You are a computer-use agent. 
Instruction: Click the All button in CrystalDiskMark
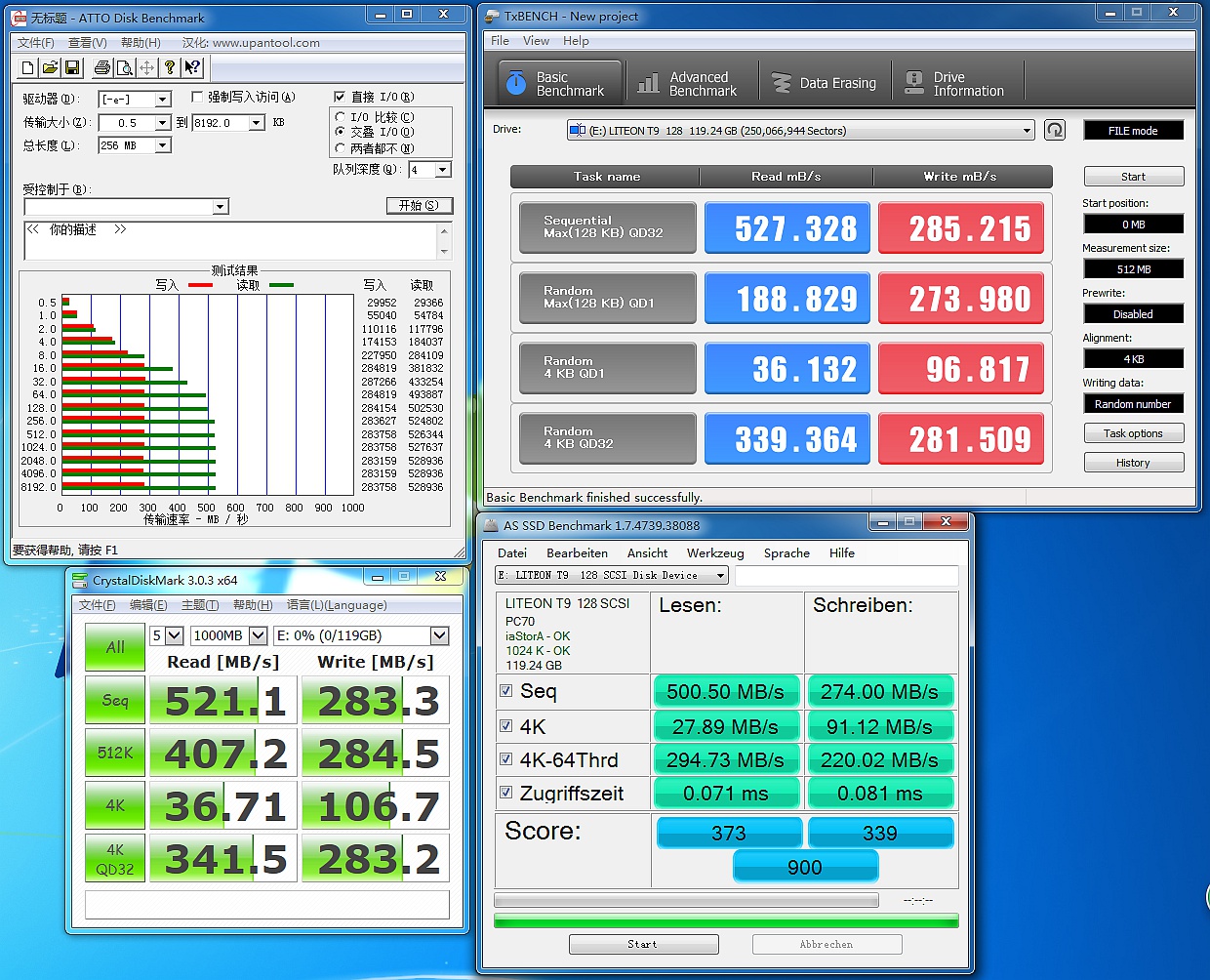[115, 647]
